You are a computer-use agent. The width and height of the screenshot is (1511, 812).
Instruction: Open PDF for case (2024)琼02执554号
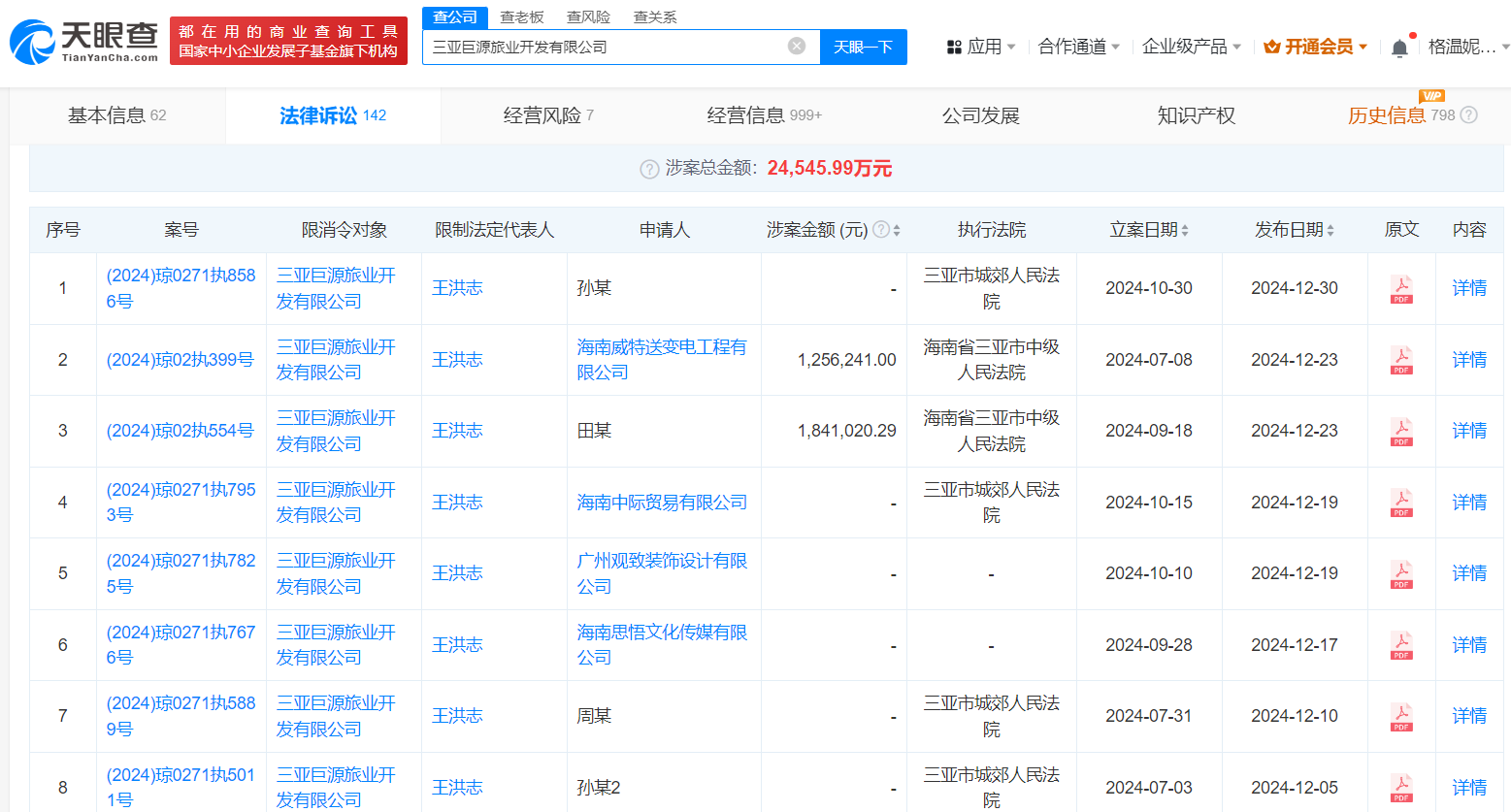1401,431
